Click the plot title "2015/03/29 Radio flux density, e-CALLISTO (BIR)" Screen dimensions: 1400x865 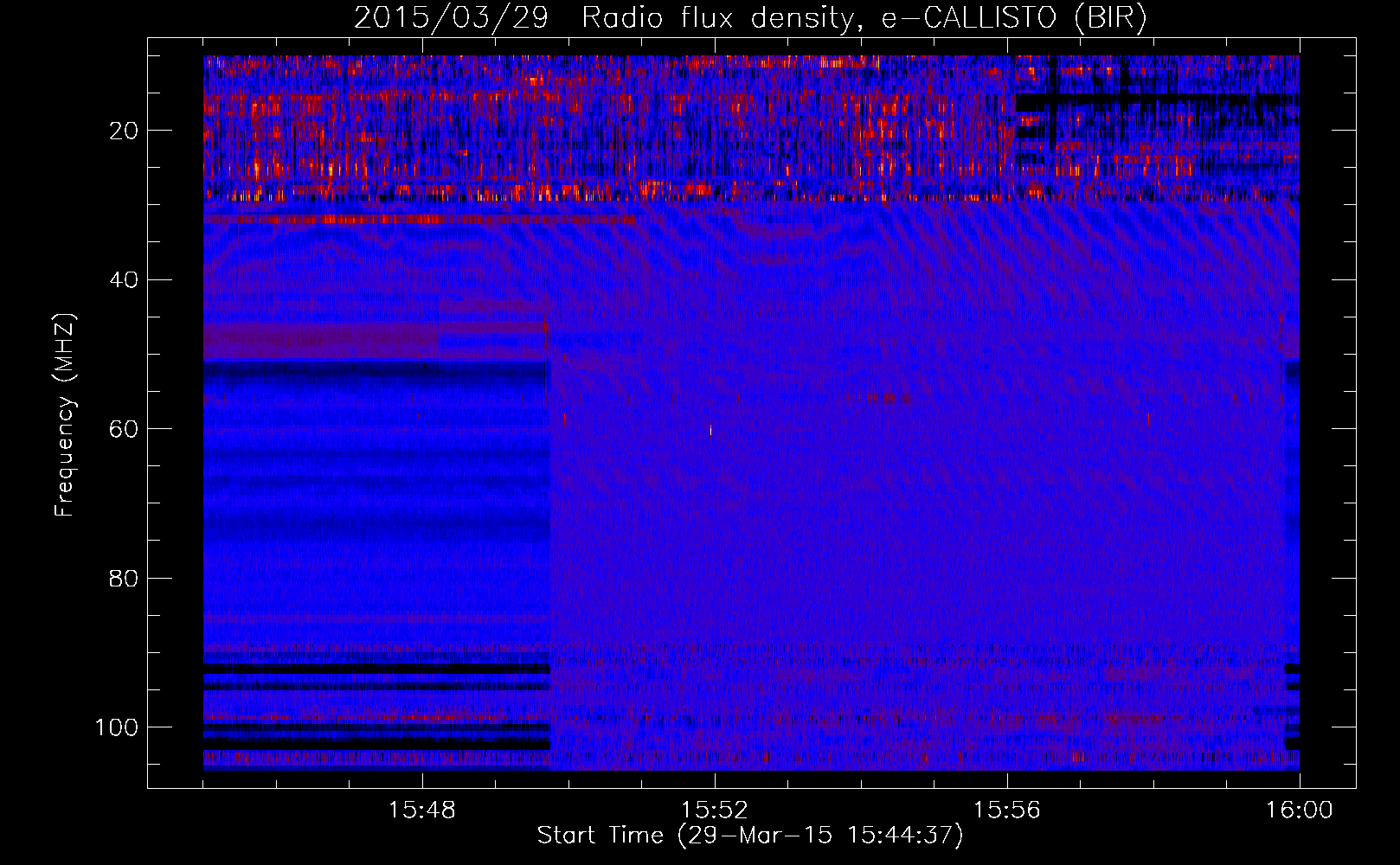(750, 18)
